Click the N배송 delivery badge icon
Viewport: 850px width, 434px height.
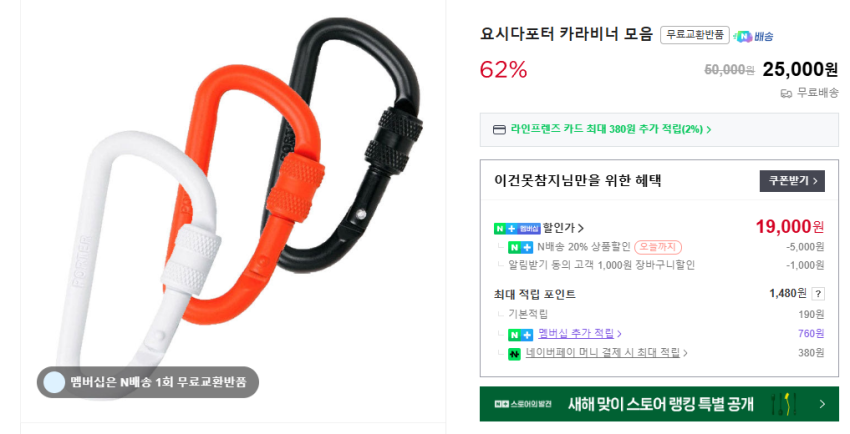pos(753,36)
